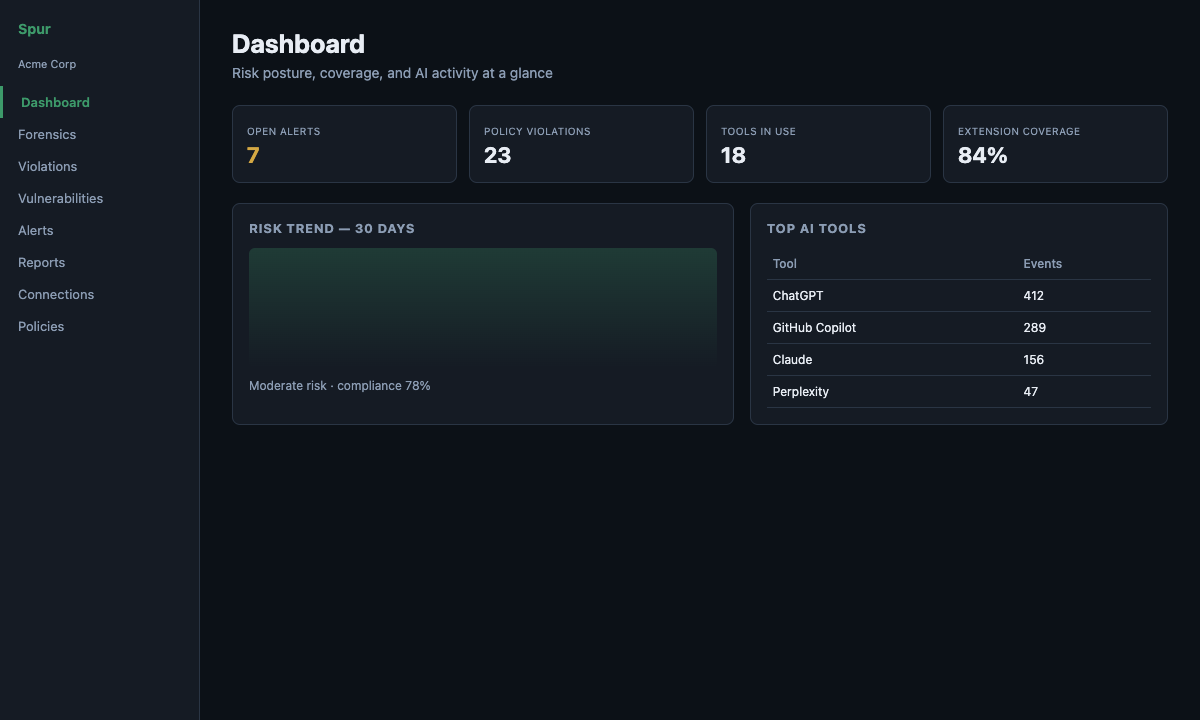Go to Forensics in the sidebar
Viewport: 1200px width, 720px height.
tap(100, 134)
